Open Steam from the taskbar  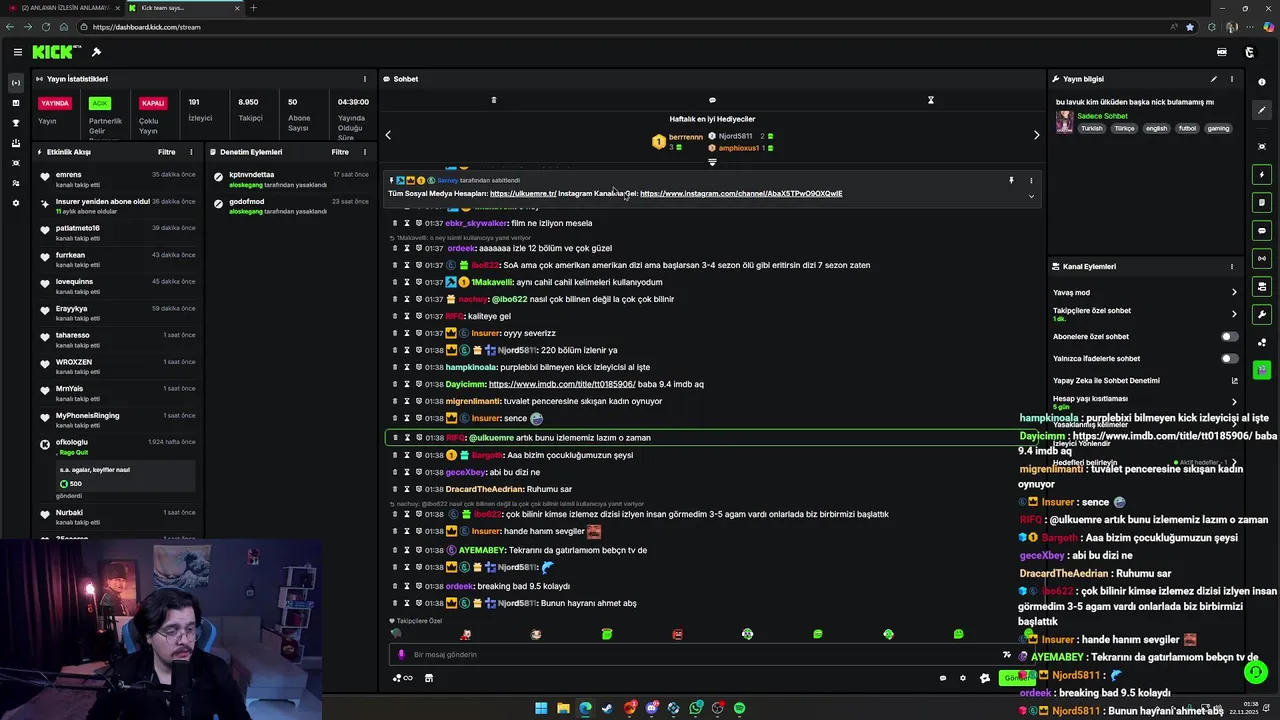coord(607,708)
